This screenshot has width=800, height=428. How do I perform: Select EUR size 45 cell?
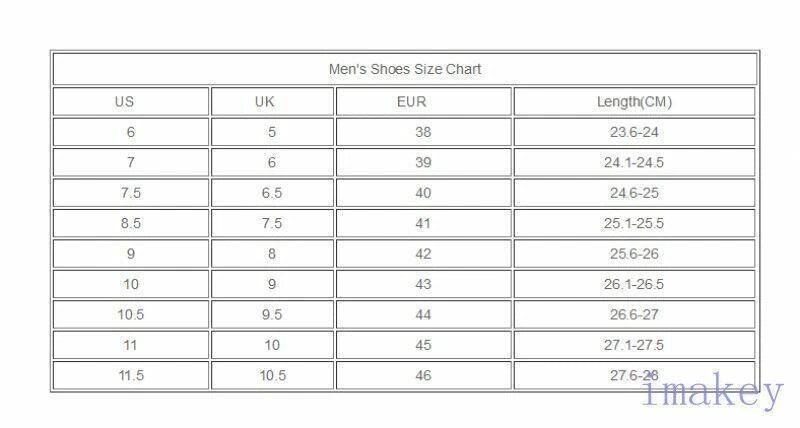pos(423,345)
